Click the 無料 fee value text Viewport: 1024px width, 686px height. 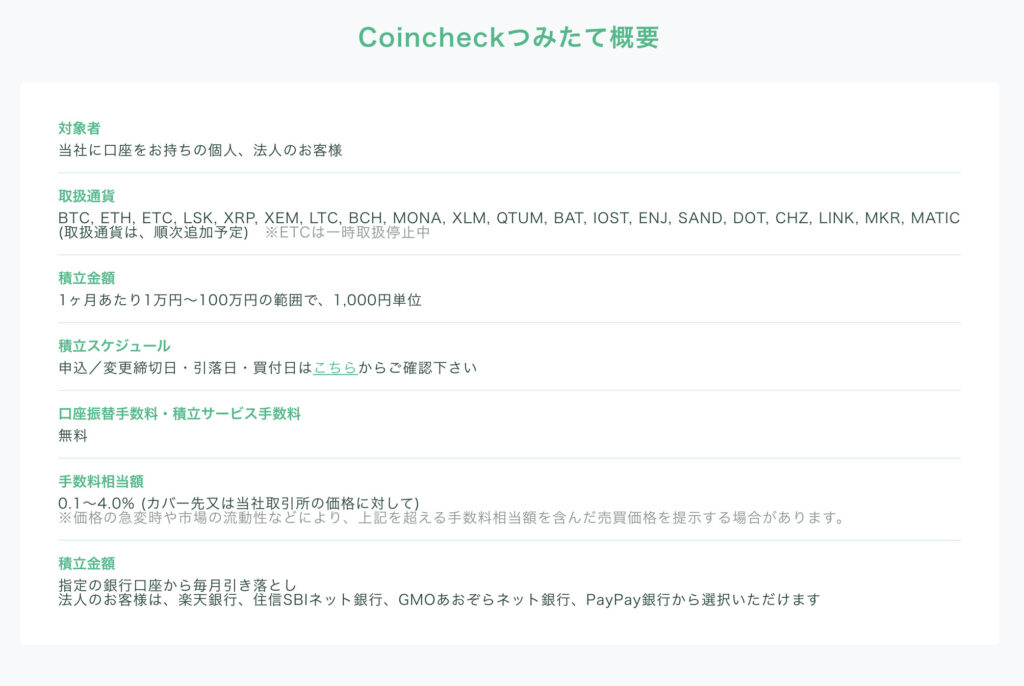(72, 436)
